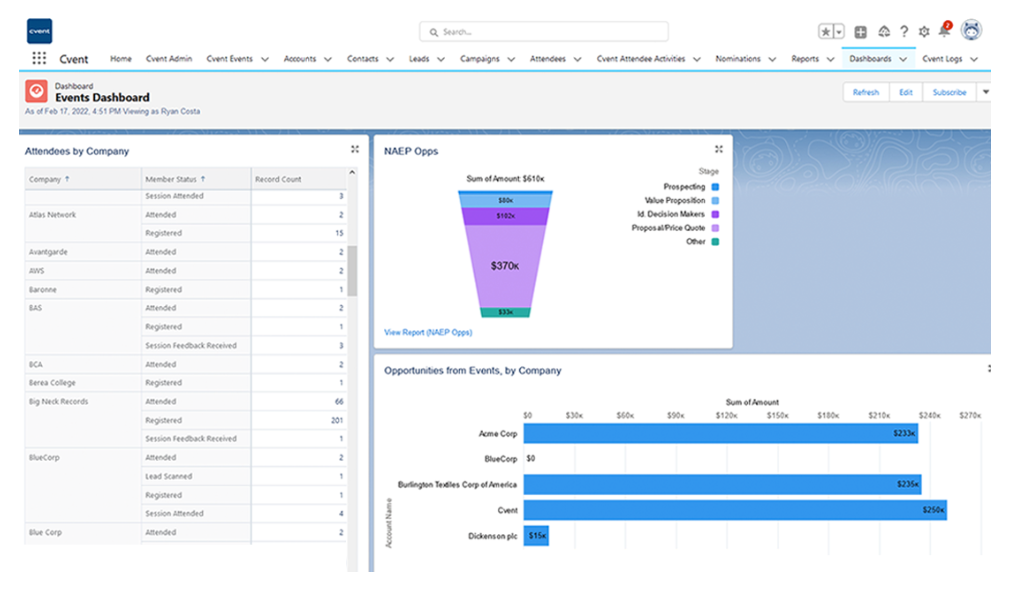Expand the Contacts tab chevron
1015x592 pixels.
point(390,59)
